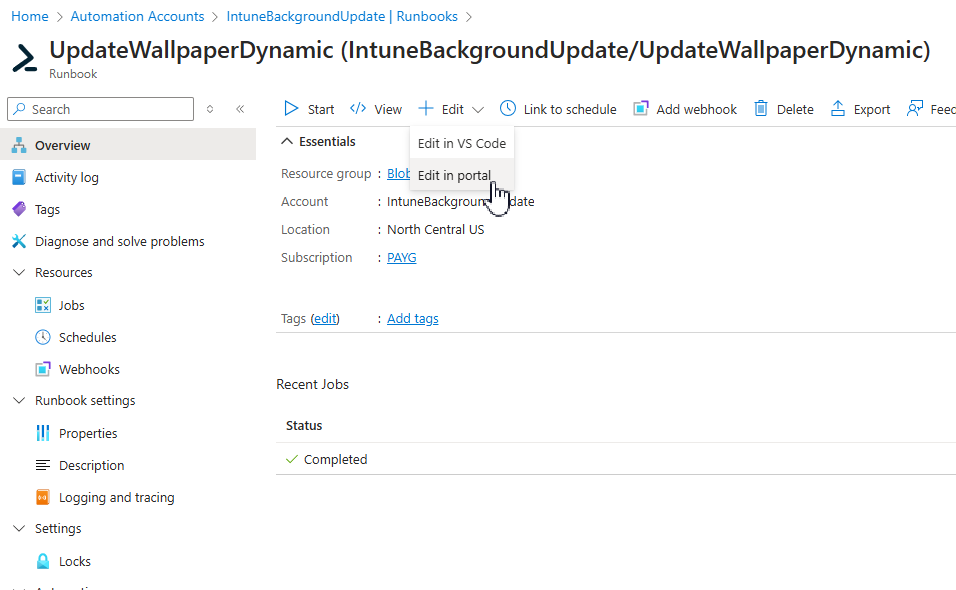Select Edit in portal menu option
The image size is (956, 590).
454,175
